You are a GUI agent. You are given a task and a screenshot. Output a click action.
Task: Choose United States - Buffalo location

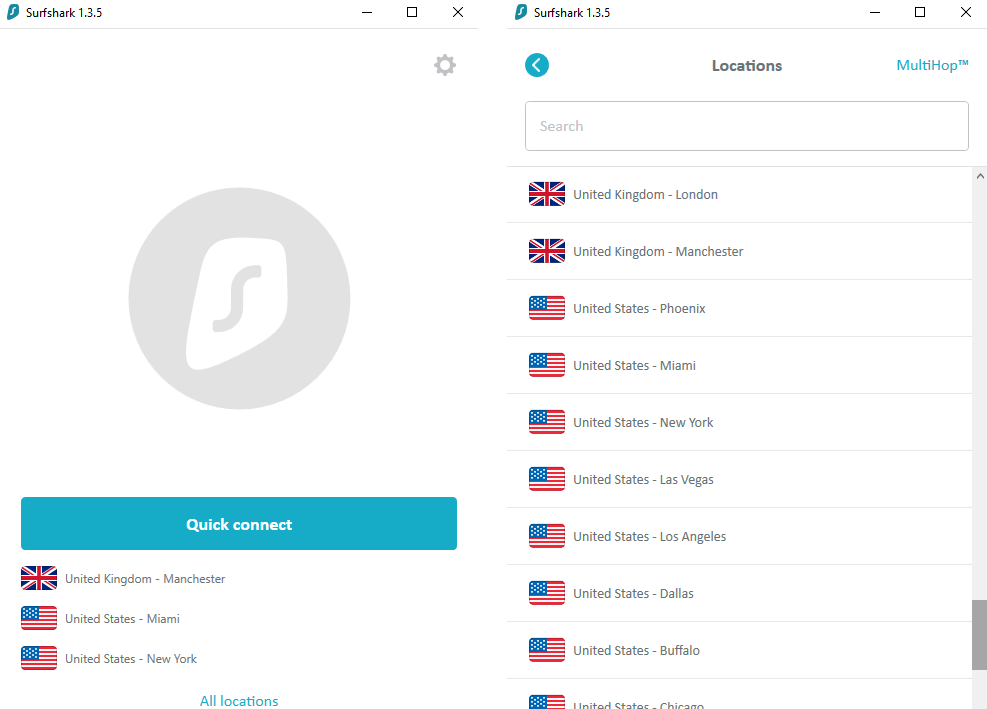[739, 650]
